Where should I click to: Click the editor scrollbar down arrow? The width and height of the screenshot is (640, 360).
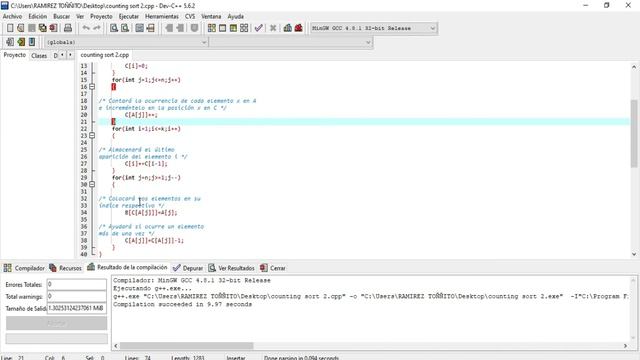click(634, 254)
